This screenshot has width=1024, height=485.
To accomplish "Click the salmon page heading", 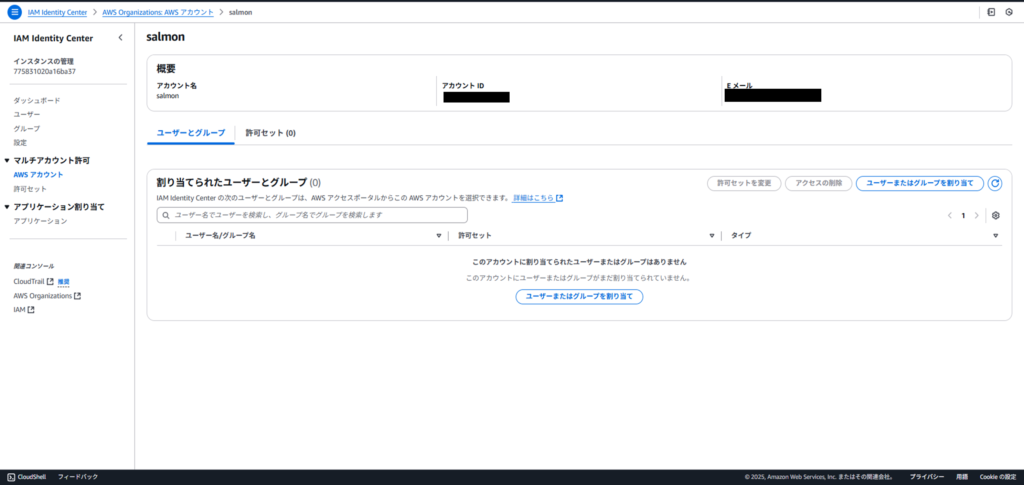I will click(166, 37).
